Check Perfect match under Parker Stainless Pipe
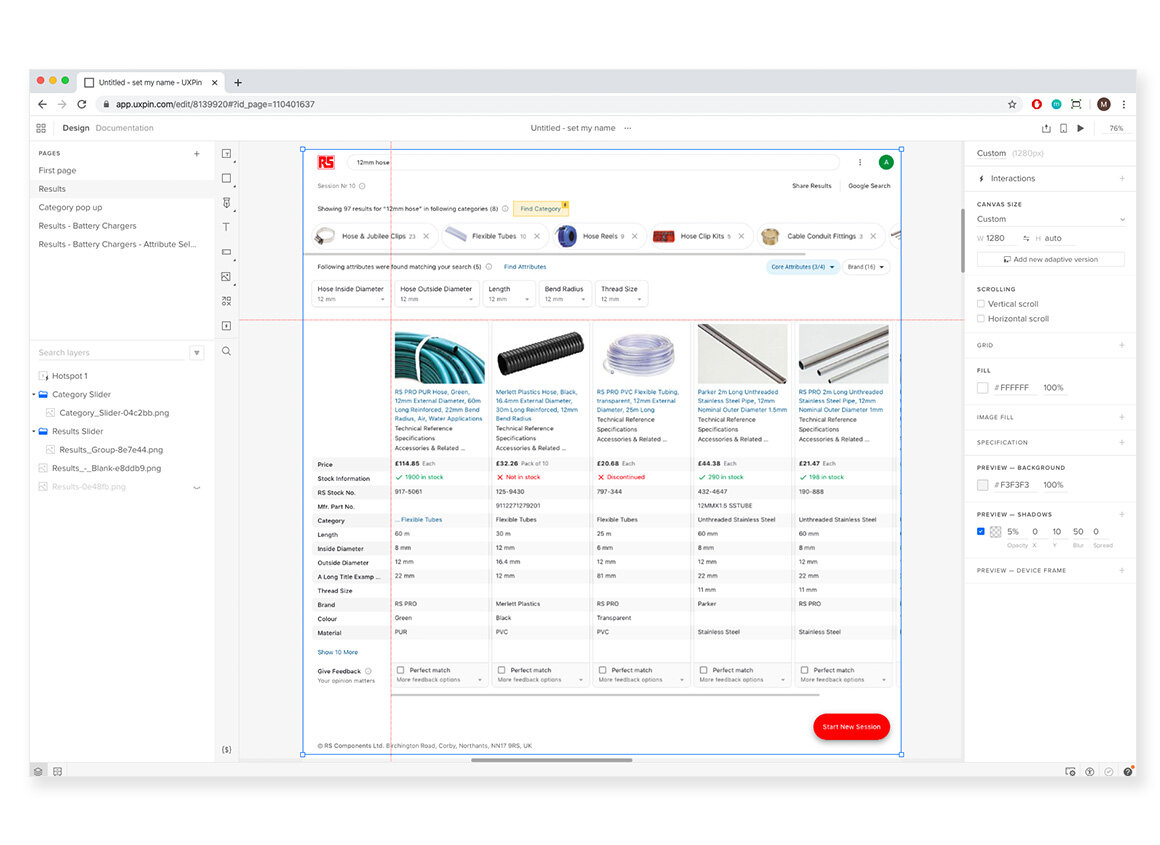 704,670
